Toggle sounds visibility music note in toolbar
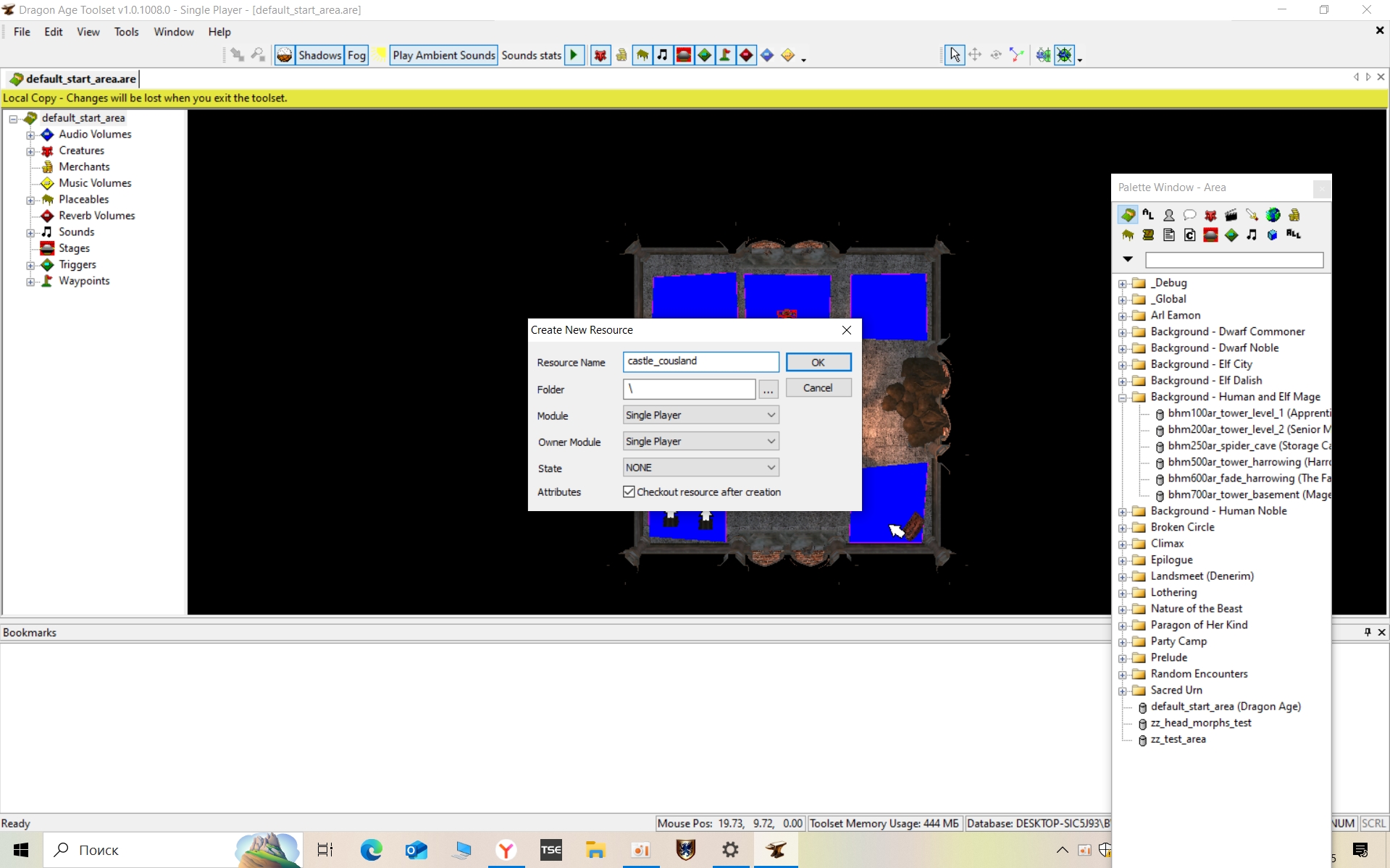This screenshot has width=1390, height=868. pos(663,55)
